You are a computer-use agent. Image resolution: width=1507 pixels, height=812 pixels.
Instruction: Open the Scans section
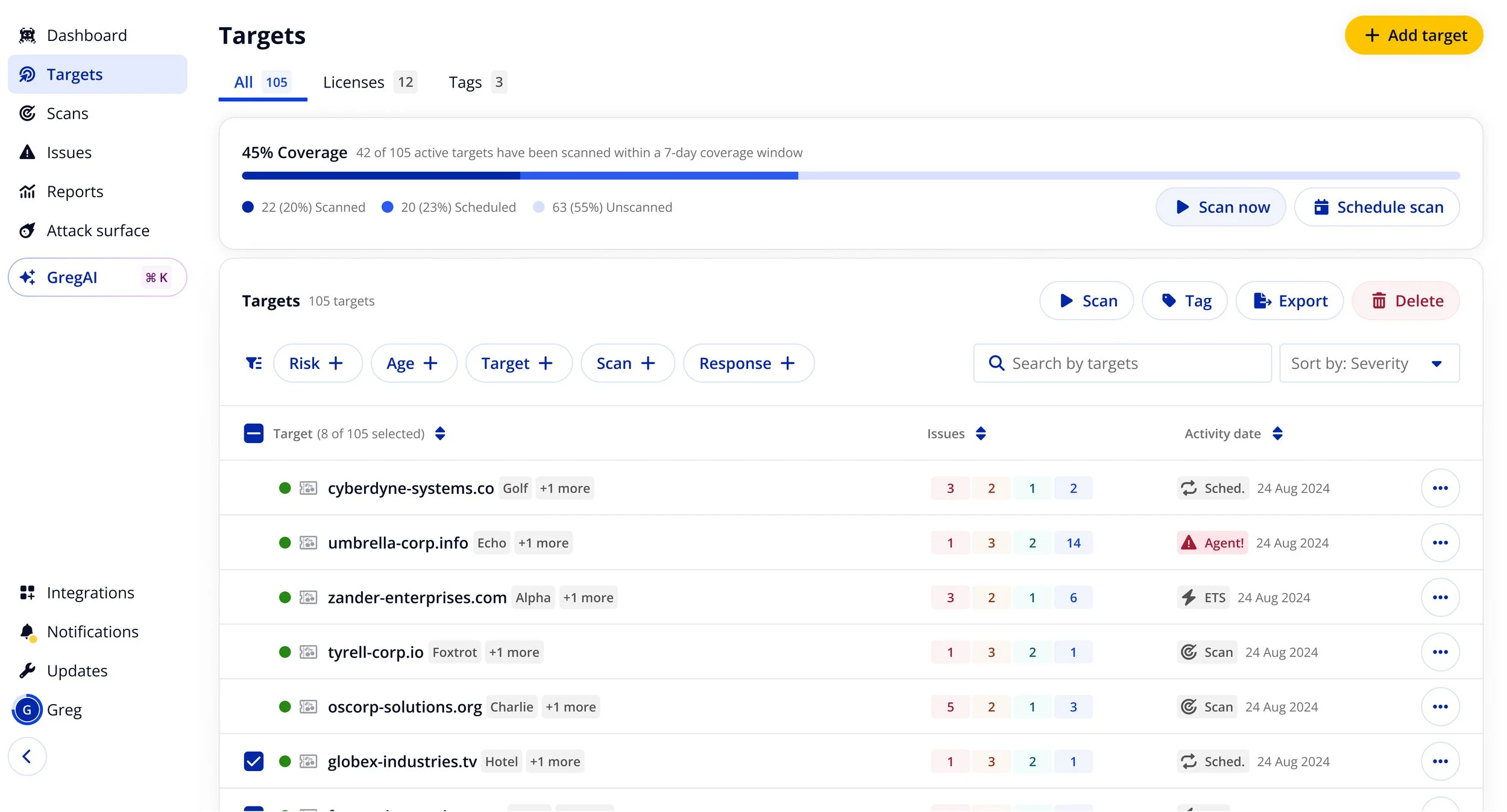68,113
